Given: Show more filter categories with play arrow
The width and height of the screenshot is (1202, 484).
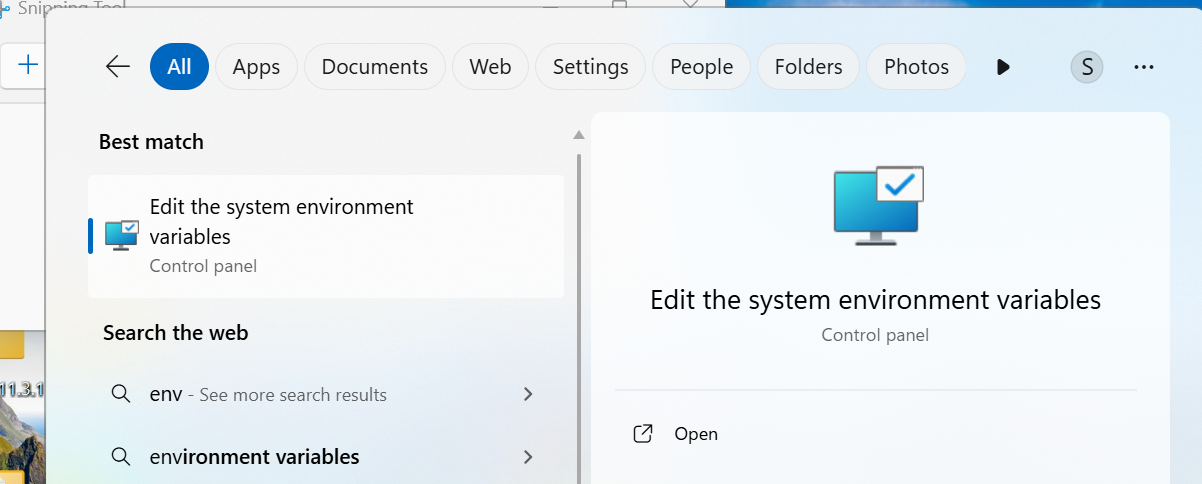Looking at the screenshot, I should (1003, 67).
